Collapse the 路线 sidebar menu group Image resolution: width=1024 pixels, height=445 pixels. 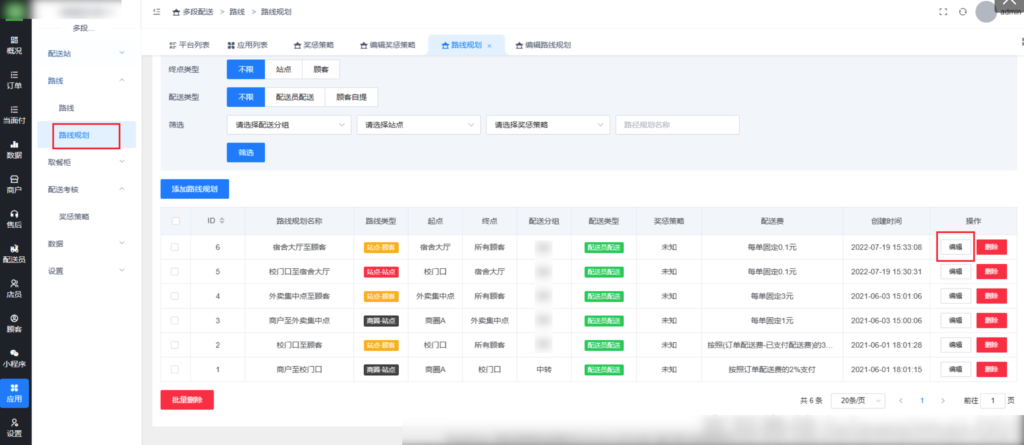pos(86,80)
